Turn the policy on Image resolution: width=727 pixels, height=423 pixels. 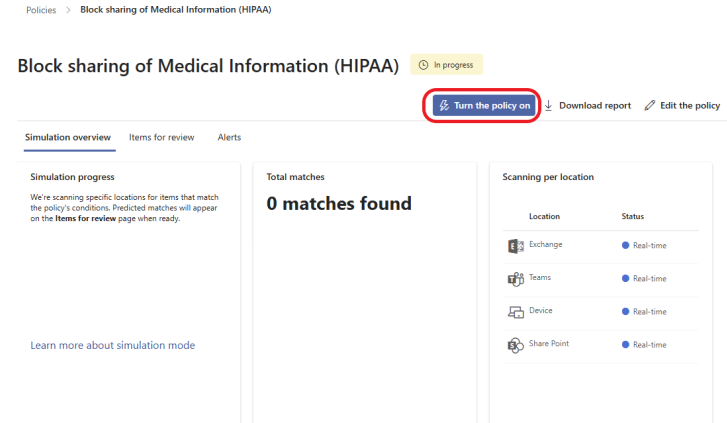point(484,106)
